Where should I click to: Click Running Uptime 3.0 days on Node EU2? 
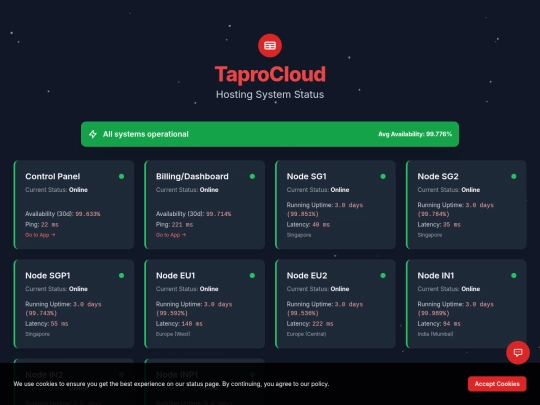(325, 309)
